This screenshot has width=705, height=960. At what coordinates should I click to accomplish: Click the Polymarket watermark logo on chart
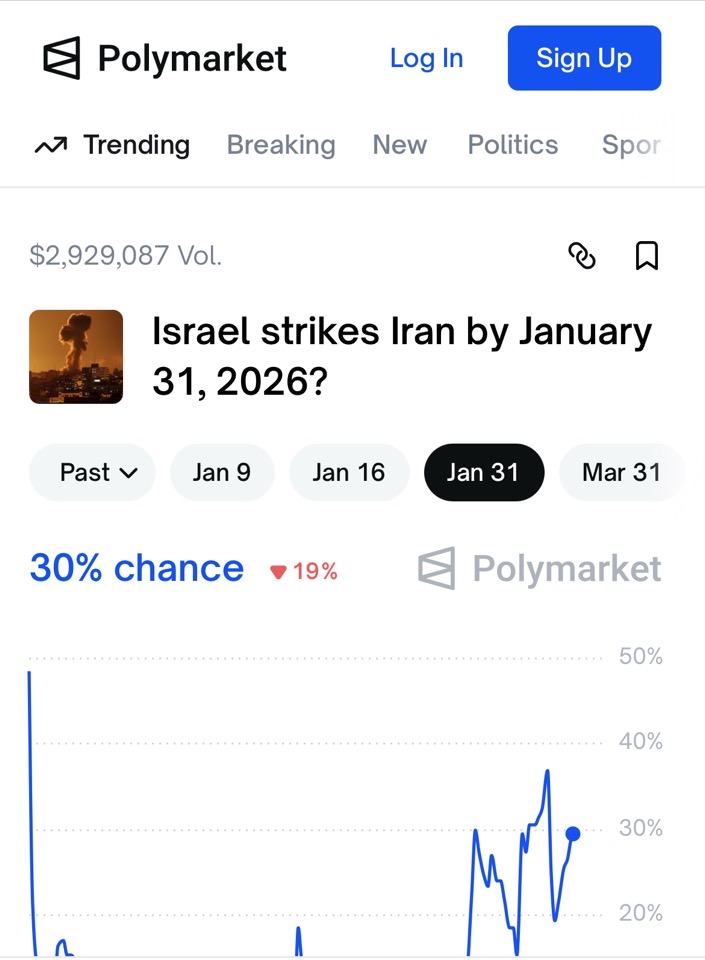pyautogui.click(x=540, y=569)
